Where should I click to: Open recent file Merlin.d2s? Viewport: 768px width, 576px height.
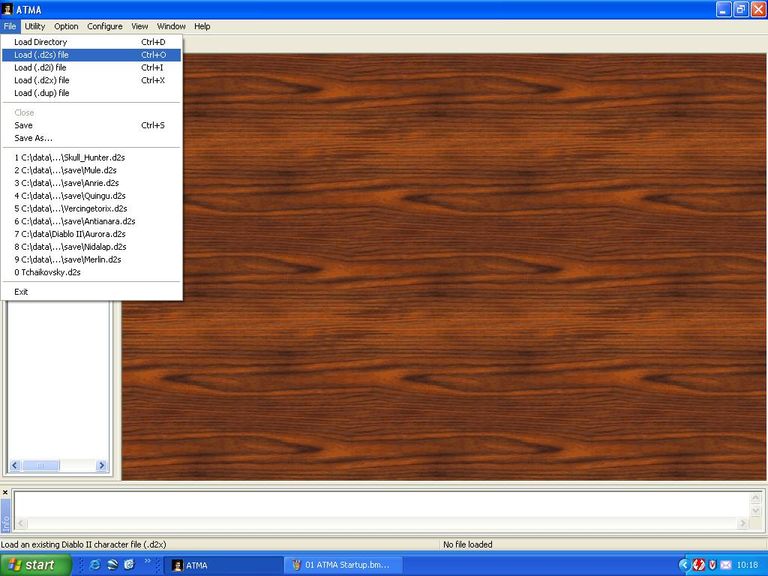point(92,260)
